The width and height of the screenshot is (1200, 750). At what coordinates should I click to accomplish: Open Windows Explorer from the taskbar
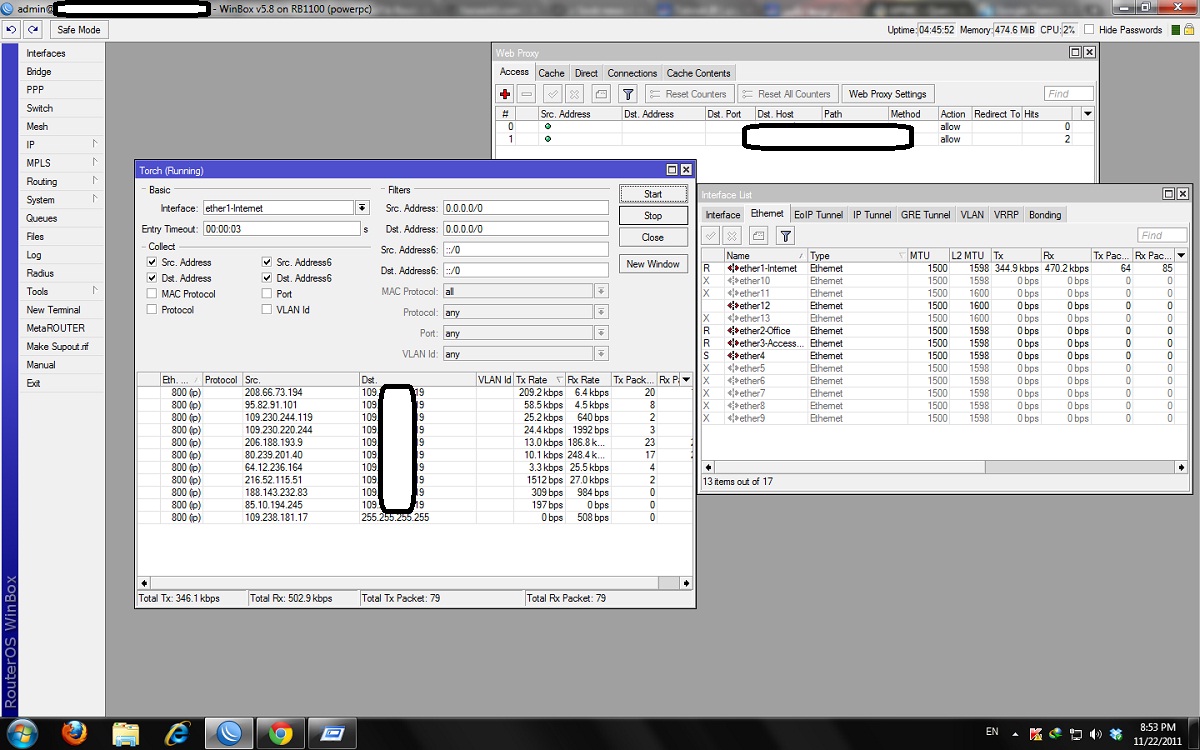[x=127, y=733]
